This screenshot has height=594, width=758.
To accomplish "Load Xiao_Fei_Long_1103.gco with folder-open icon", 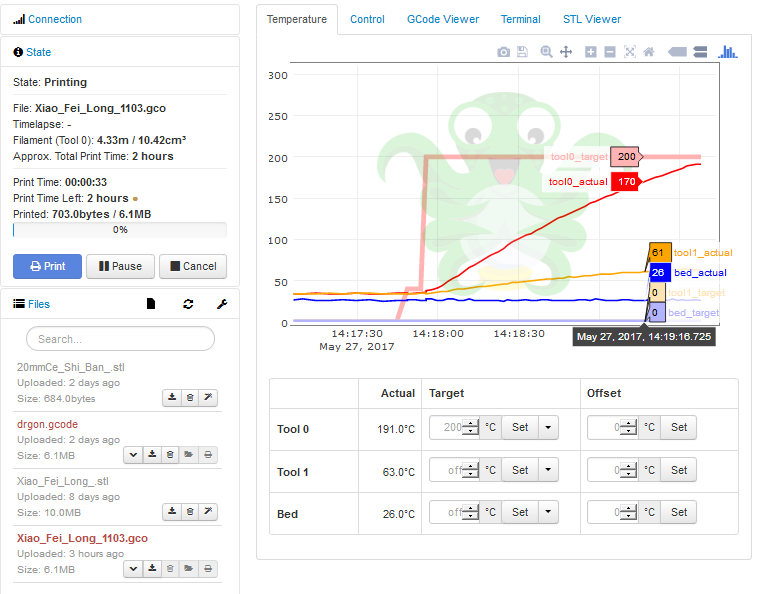I will pyautogui.click(x=189, y=569).
